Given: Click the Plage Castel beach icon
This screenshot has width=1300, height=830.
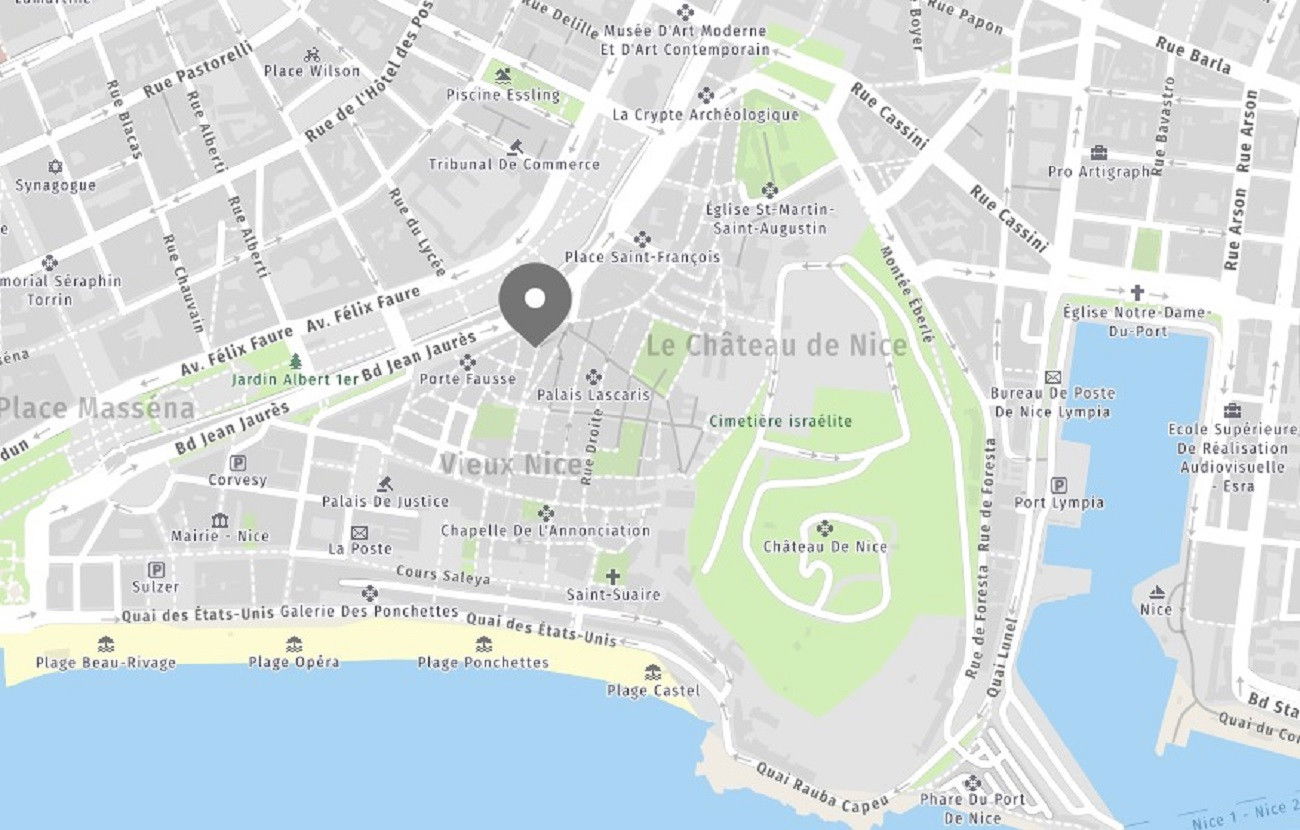Looking at the screenshot, I should pyautogui.click(x=653, y=672).
